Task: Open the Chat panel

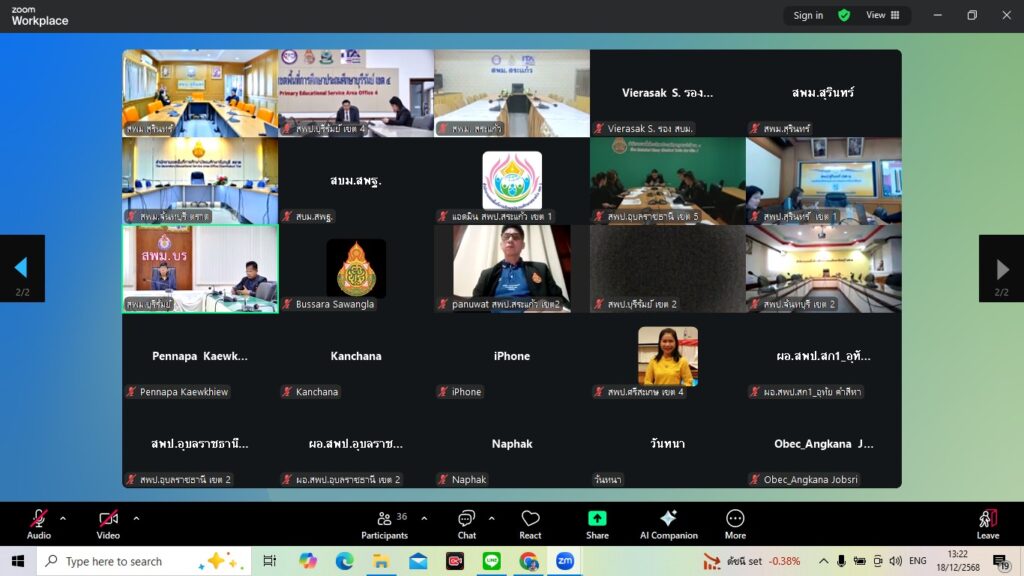Action: 466,524
